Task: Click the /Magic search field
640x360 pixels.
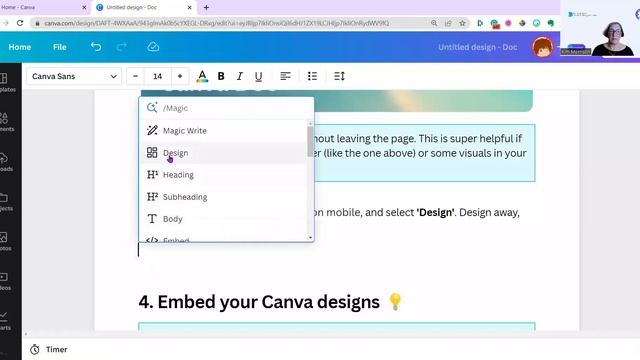Action: (227, 108)
